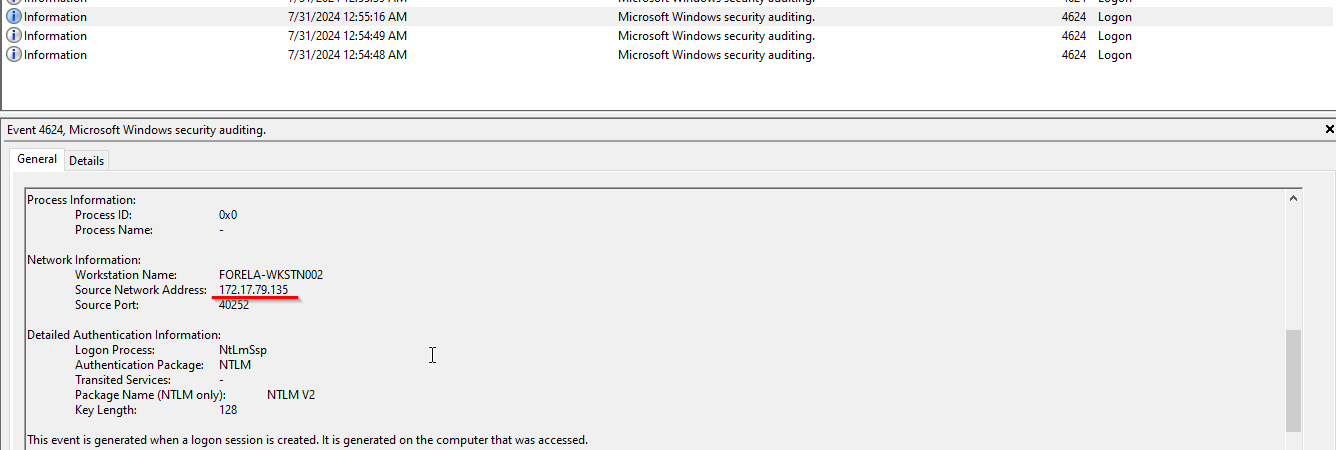Select the event row dated 7/31/2024 12:54:49 AM
The width and height of the screenshot is (1336, 450).
(x=668, y=36)
